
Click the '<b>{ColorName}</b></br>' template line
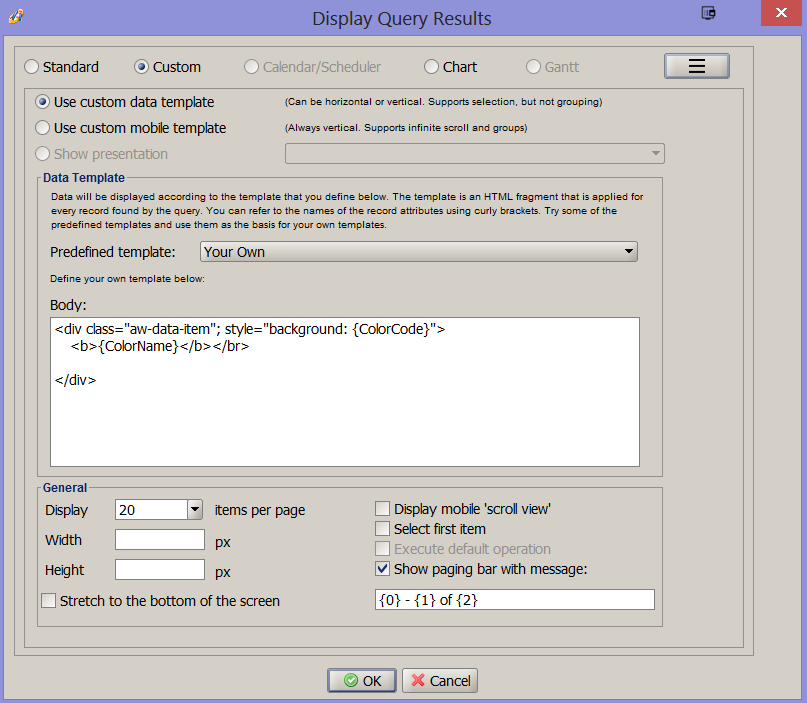[160, 346]
